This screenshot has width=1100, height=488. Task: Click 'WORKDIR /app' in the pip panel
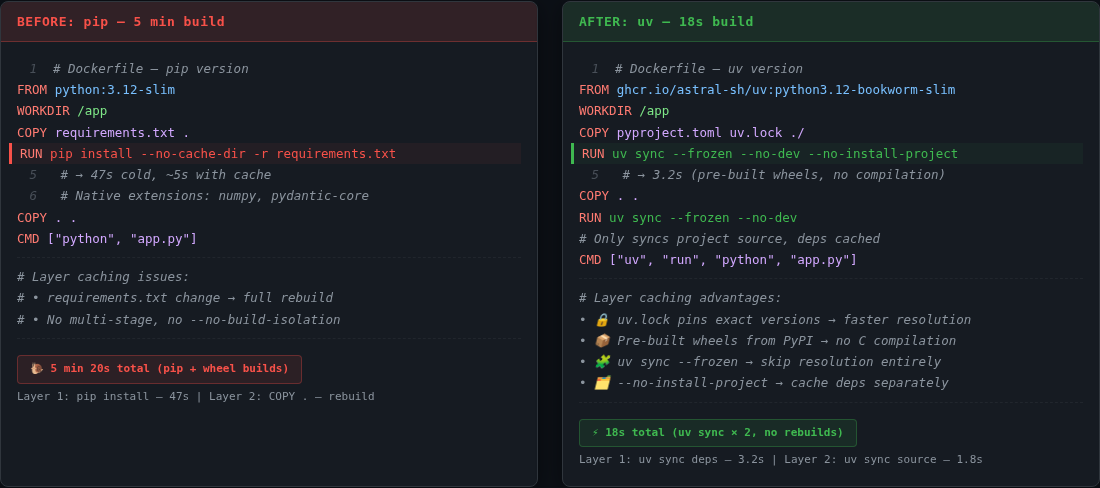[x=62, y=111]
